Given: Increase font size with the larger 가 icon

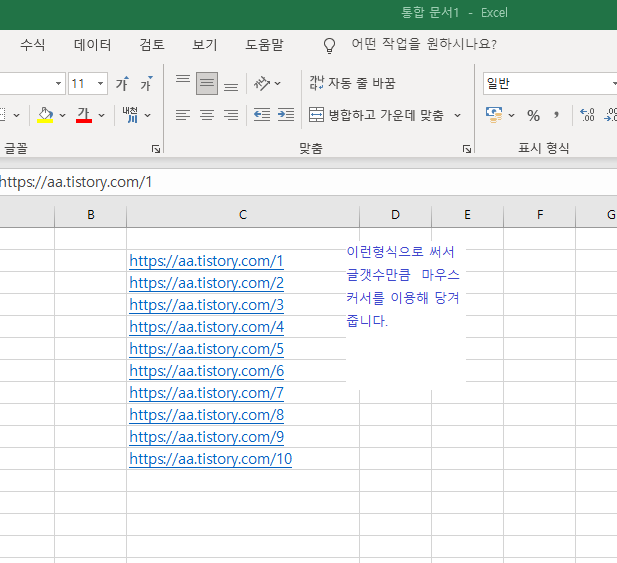Looking at the screenshot, I should pyautogui.click(x=122, y=83).
